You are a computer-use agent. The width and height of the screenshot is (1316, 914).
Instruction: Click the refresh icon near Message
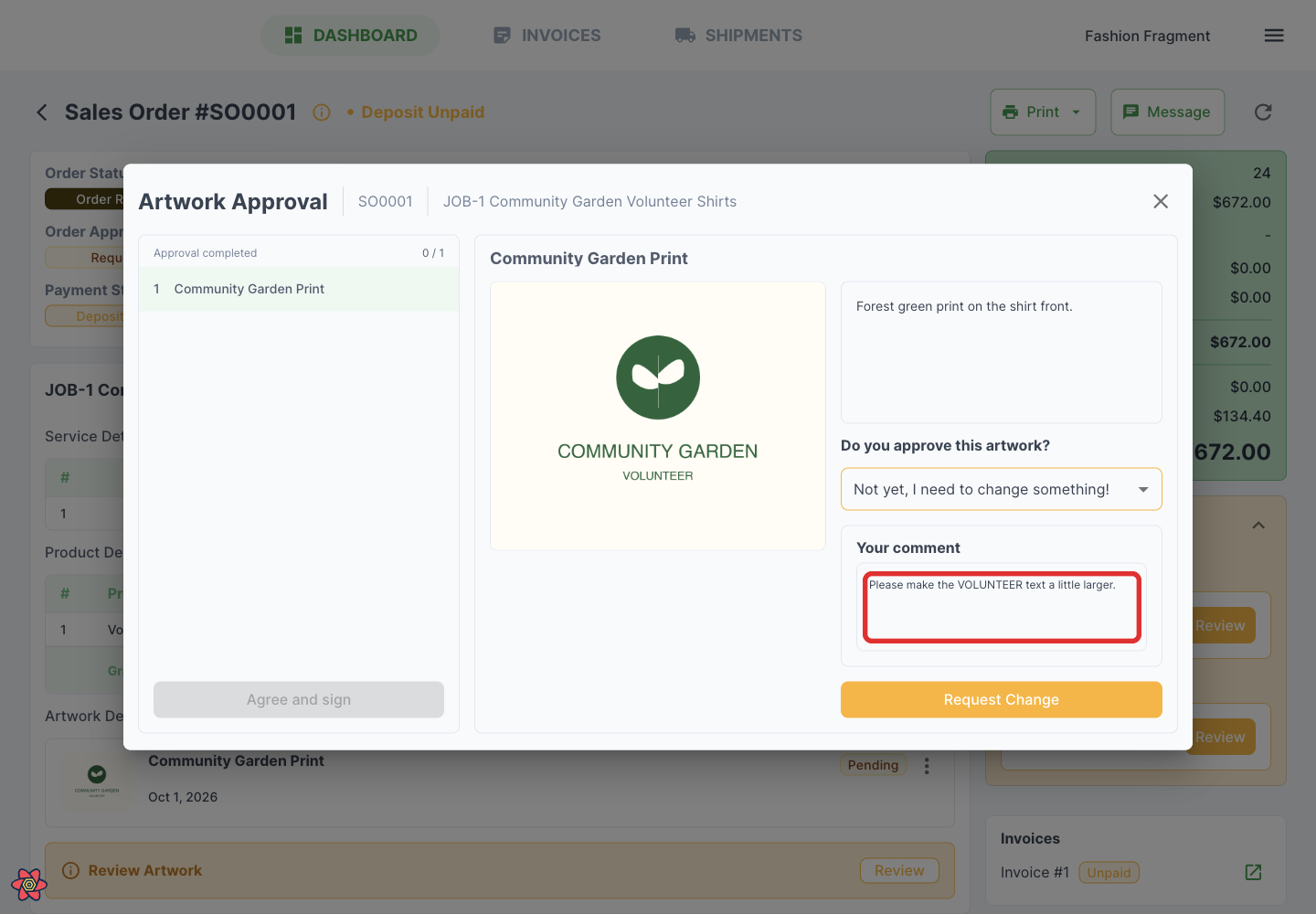1263,112
